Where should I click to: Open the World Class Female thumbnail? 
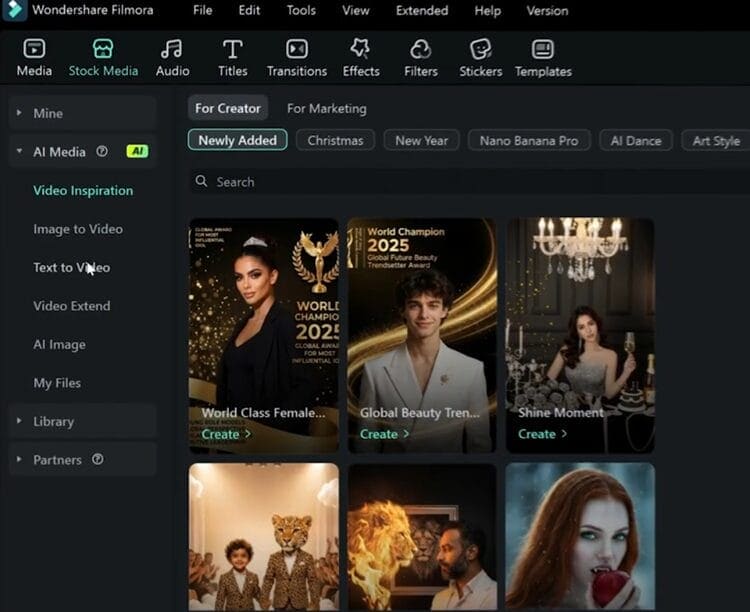tap(264, 335)
